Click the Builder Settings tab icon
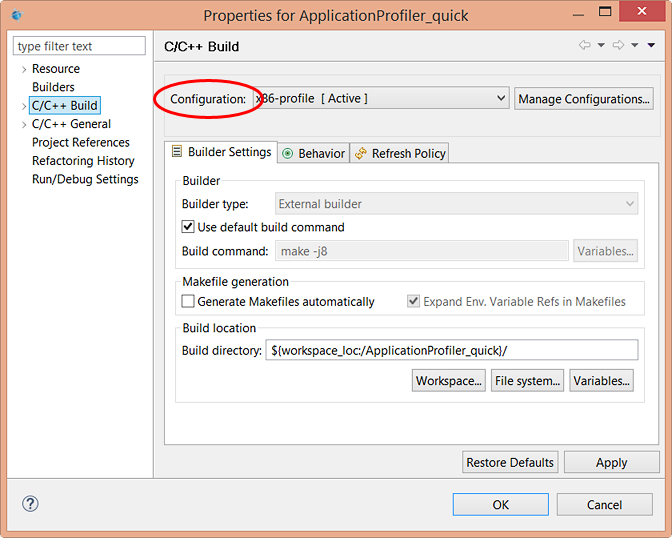Screen dimensions: 672x538 click(177, 152)
